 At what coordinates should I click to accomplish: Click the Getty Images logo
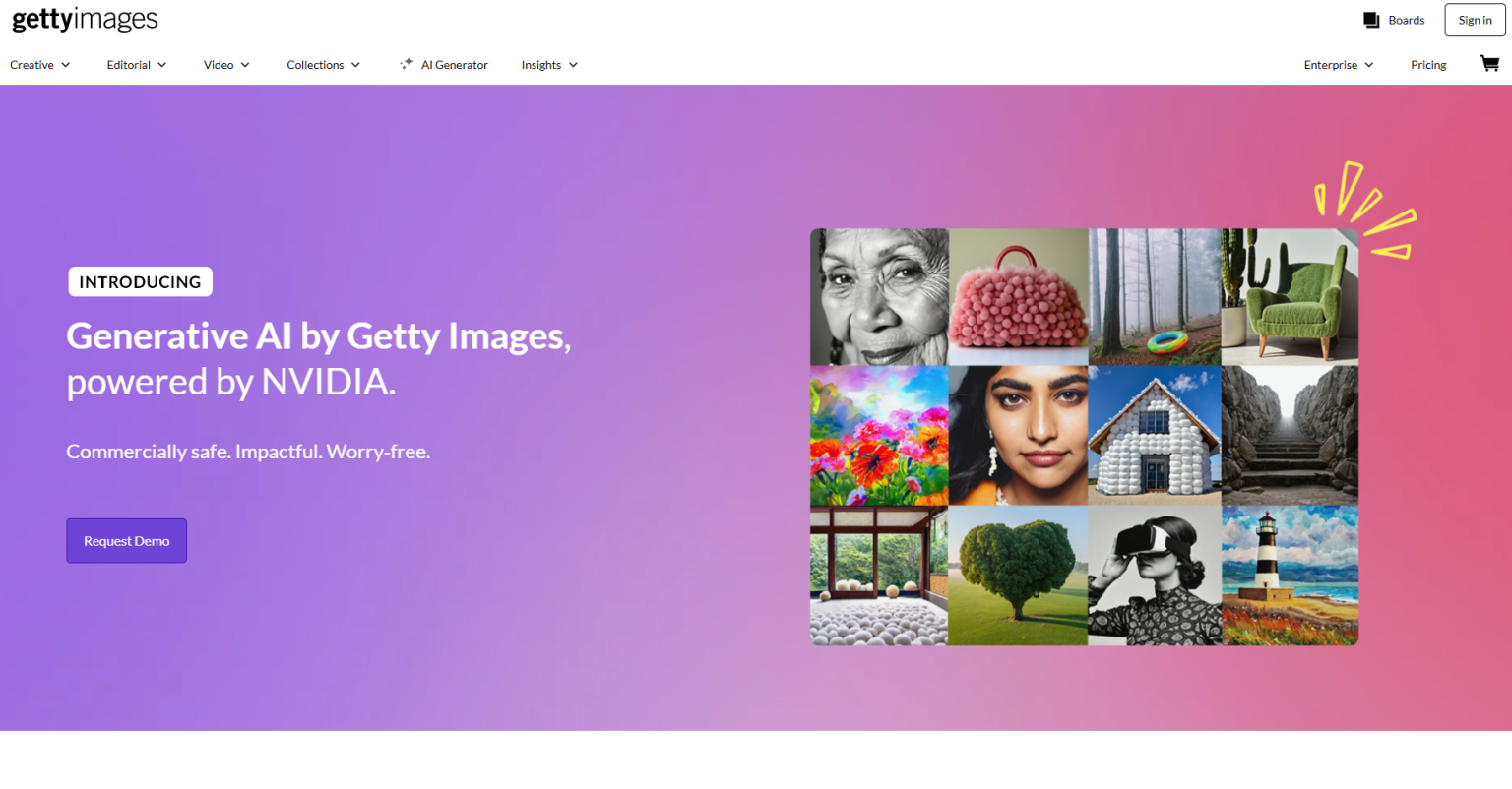85,20
